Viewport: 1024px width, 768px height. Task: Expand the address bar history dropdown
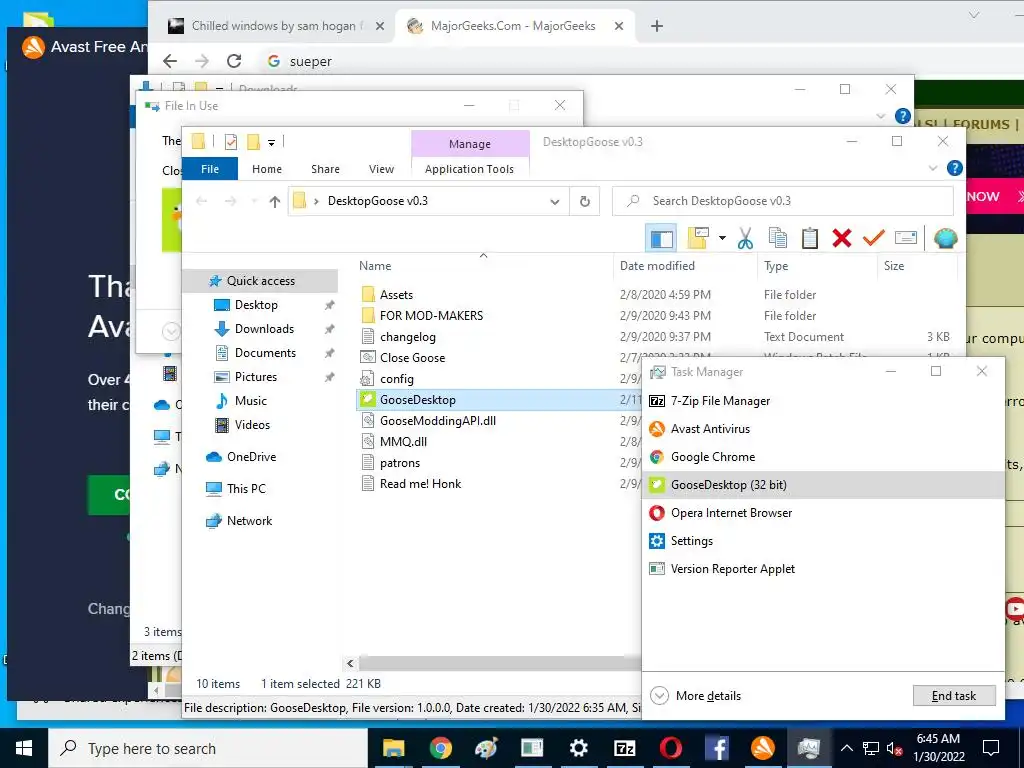554,202
